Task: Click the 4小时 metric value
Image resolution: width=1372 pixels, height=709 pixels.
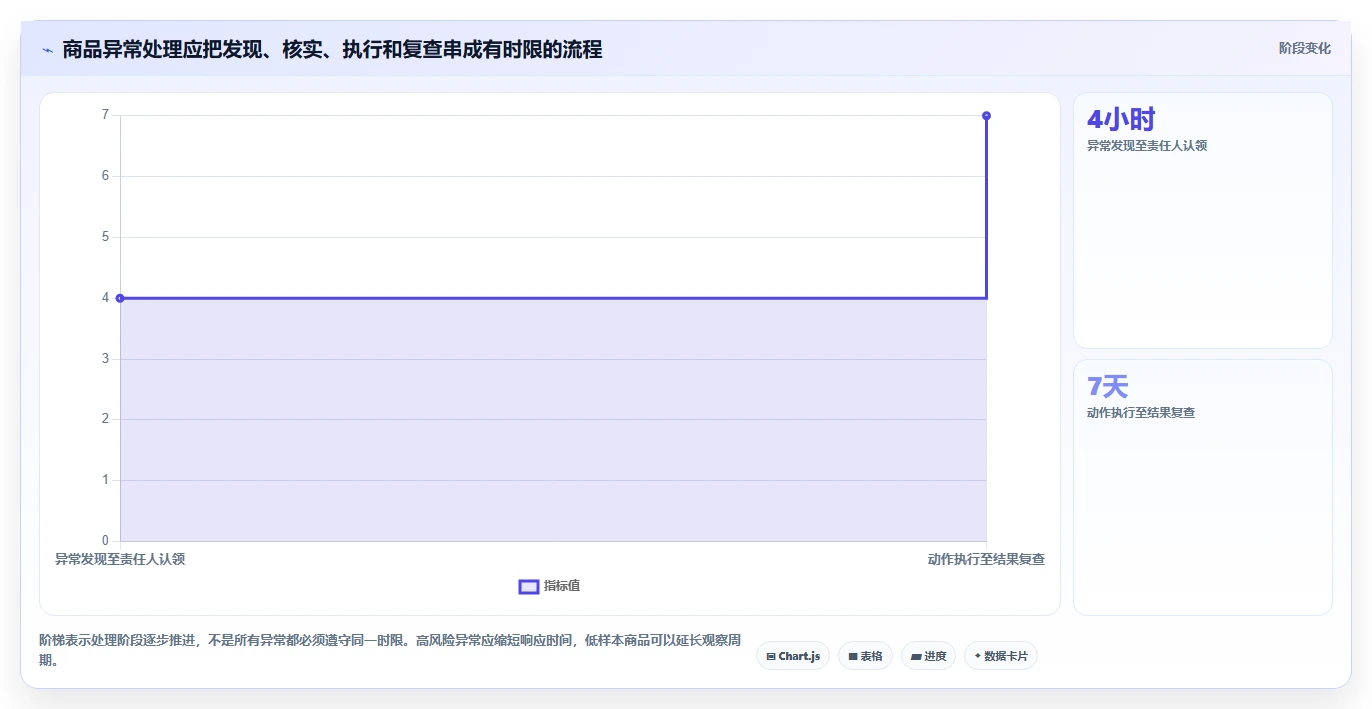Action: coord(1121,120)
